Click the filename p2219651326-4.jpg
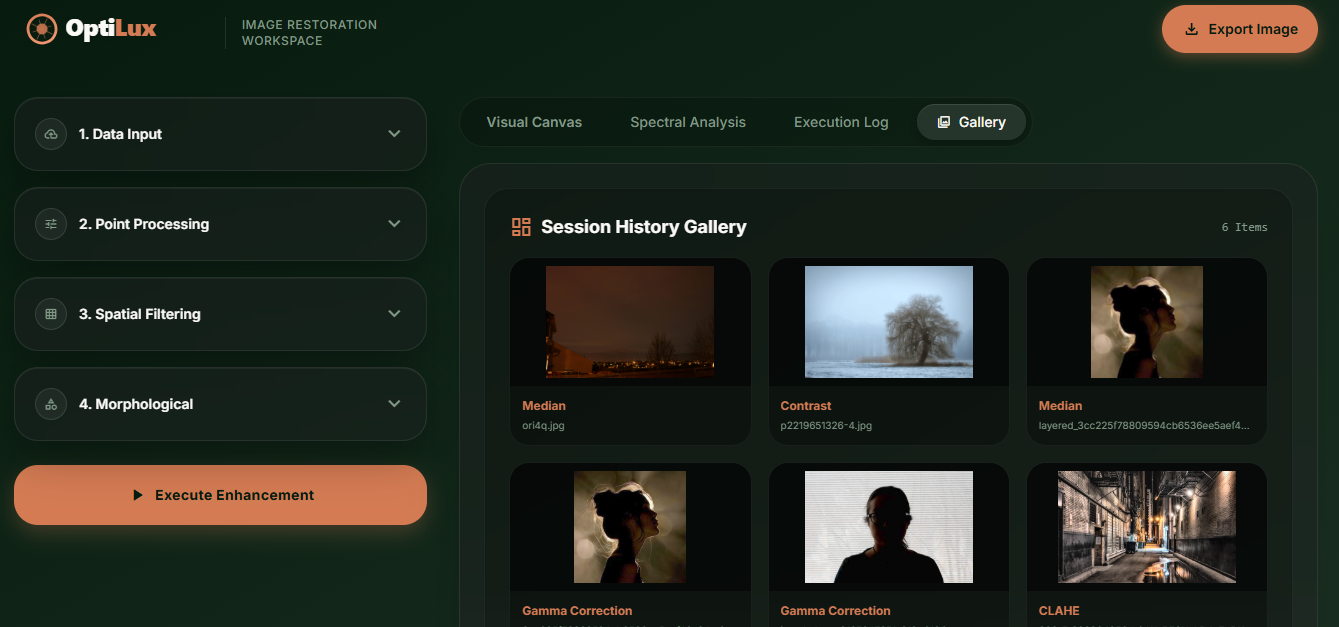 point(826,426)
